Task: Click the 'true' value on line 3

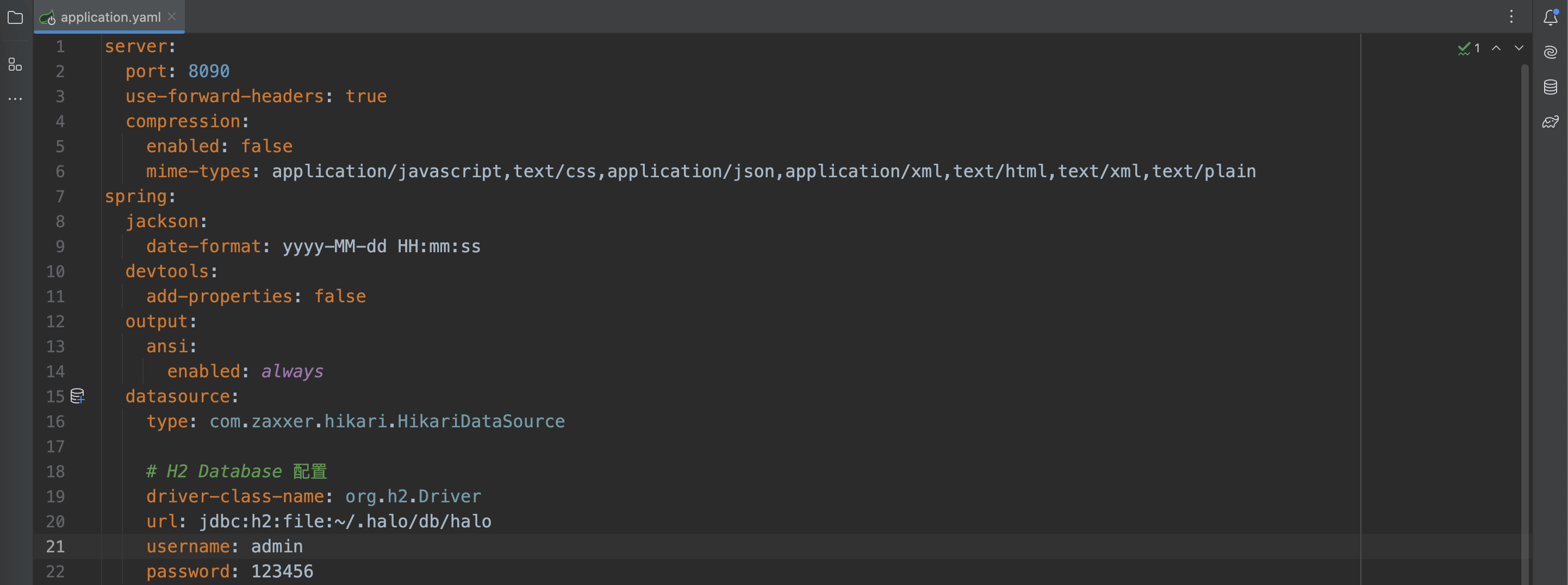Action: coord(366,96)
